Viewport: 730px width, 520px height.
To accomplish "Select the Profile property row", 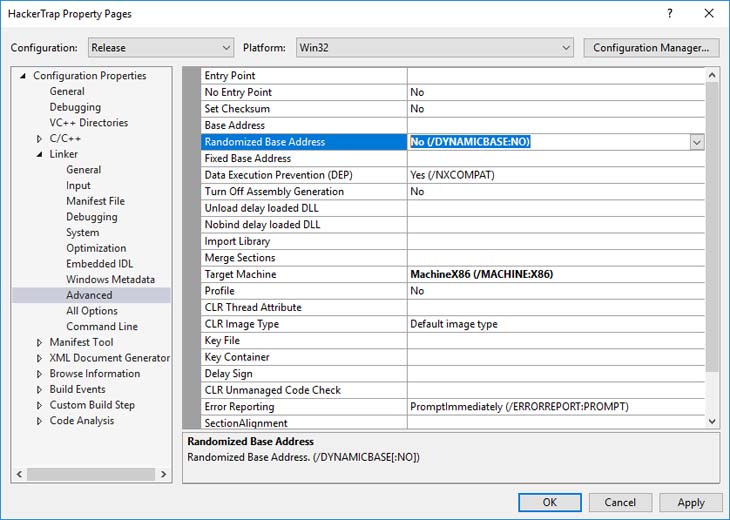I will 453,290.
